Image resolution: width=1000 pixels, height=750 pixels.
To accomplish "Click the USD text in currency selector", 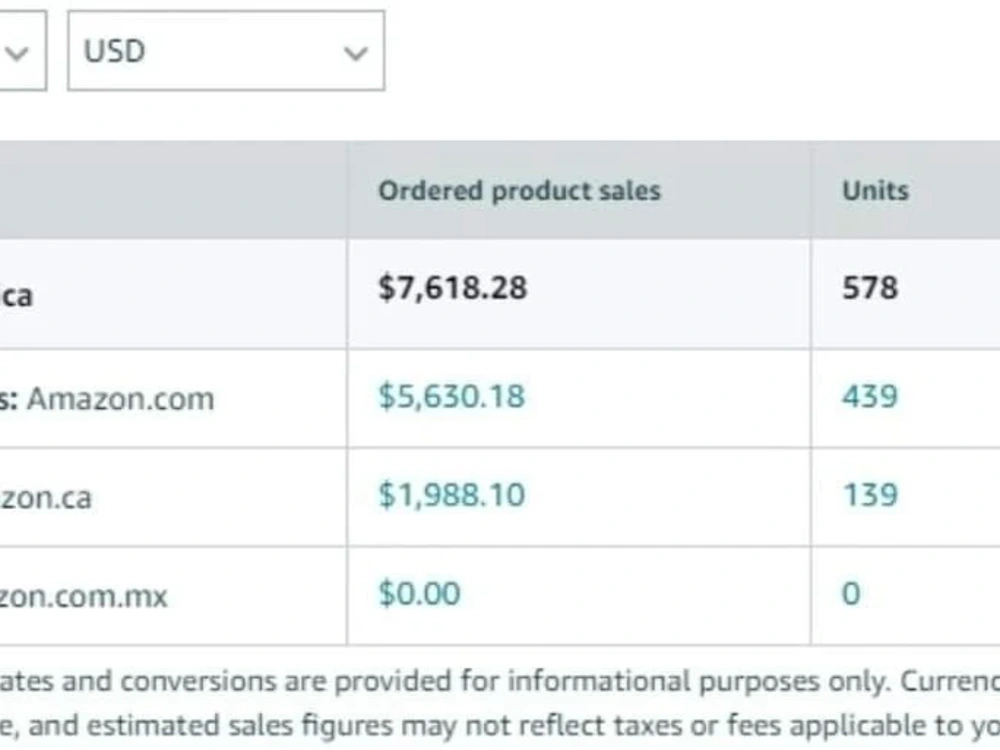I will pyautogui.click(x=115, y=51).
